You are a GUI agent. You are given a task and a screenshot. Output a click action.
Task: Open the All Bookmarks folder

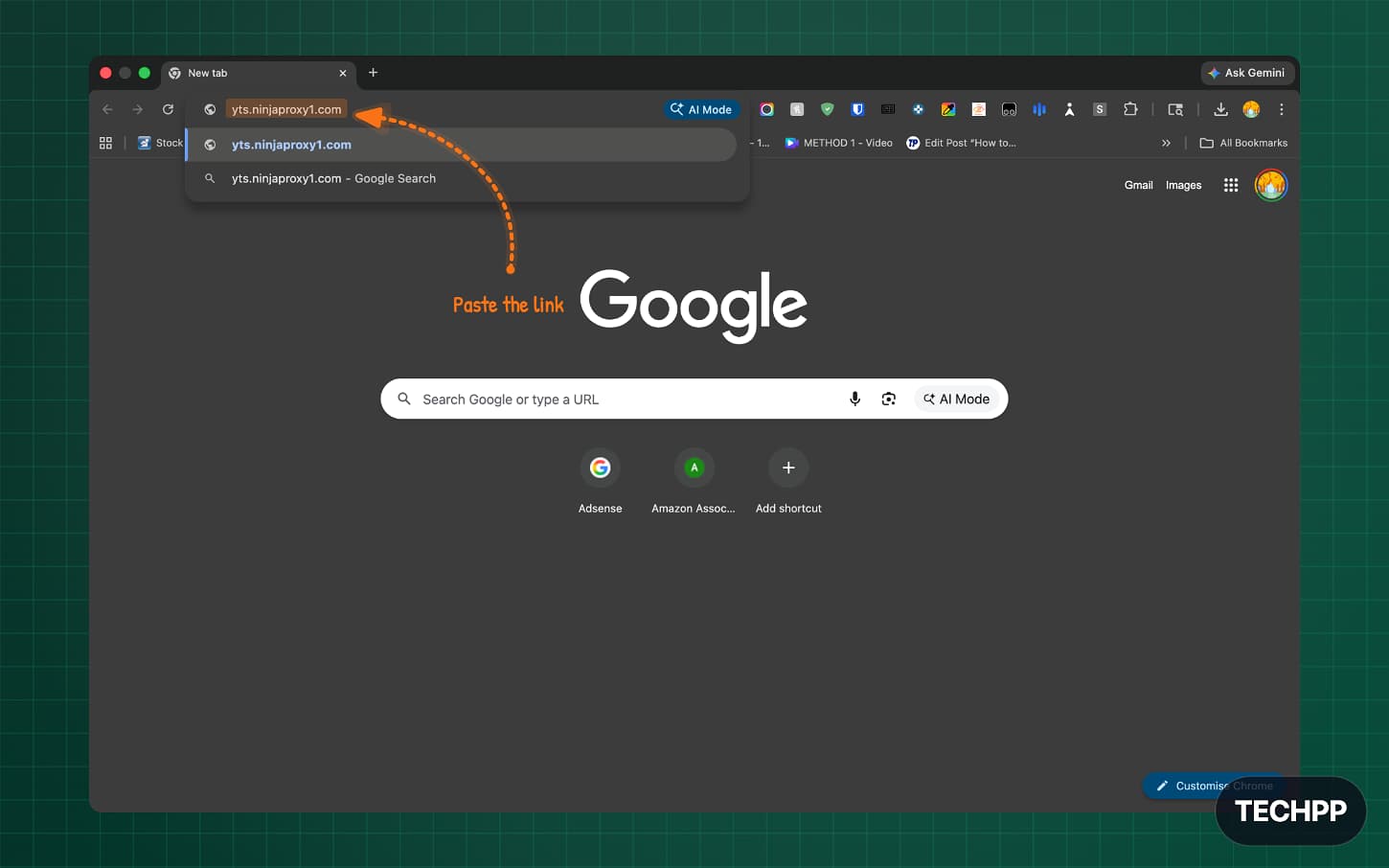tap(1243, 143)
